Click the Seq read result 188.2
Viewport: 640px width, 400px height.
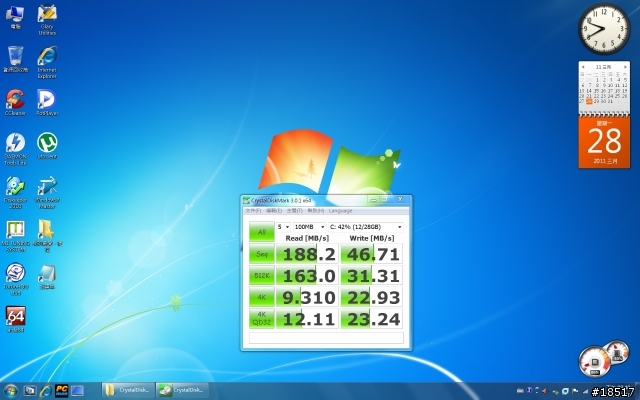307,254
